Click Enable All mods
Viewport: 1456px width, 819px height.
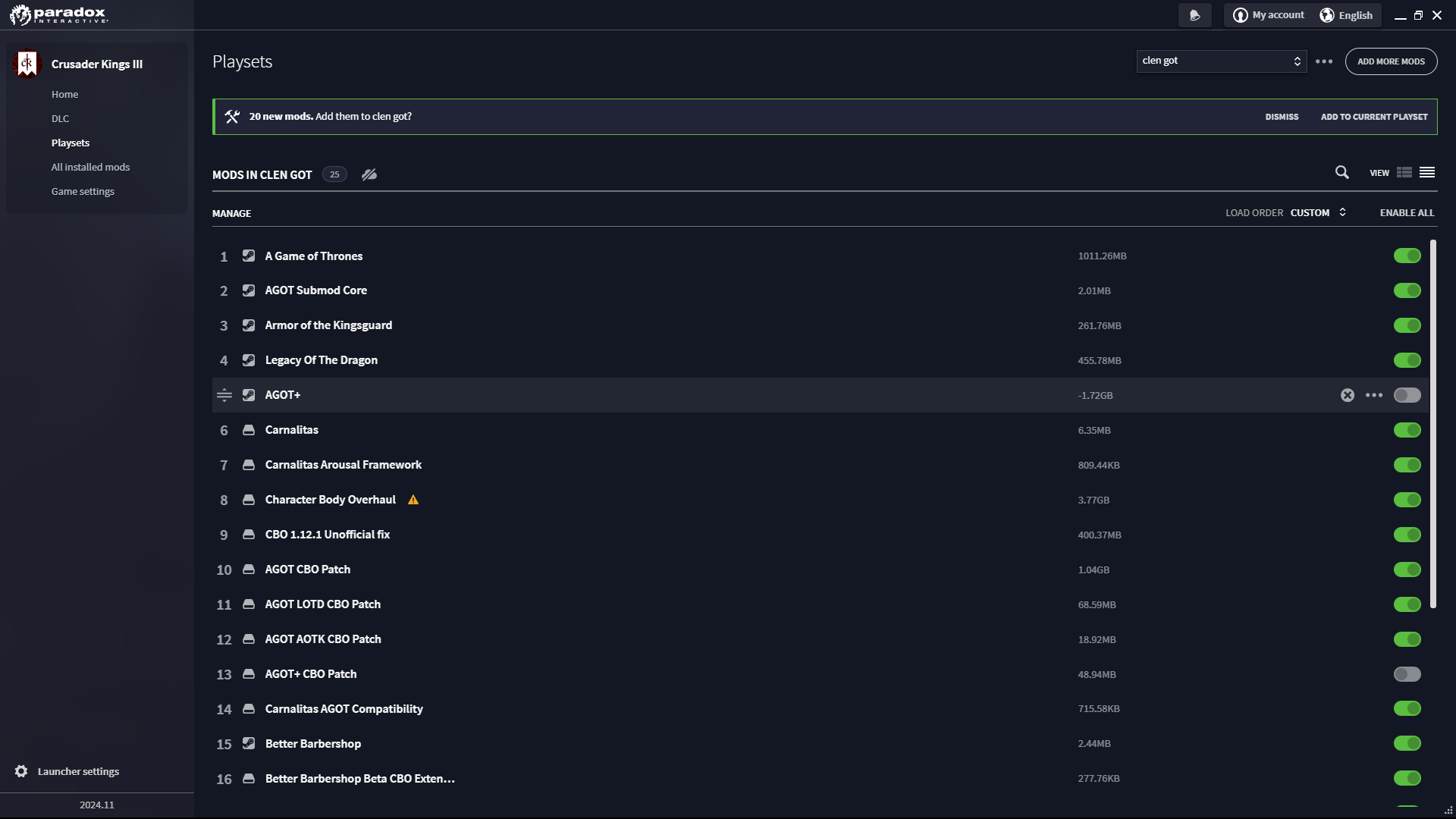(1407, 213)
